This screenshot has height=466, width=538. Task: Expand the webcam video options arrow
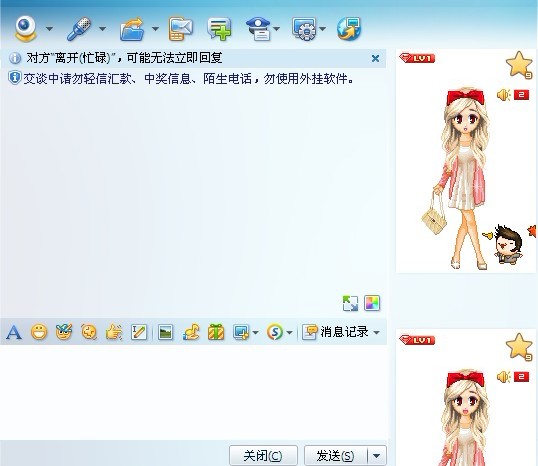click(49, 29)
